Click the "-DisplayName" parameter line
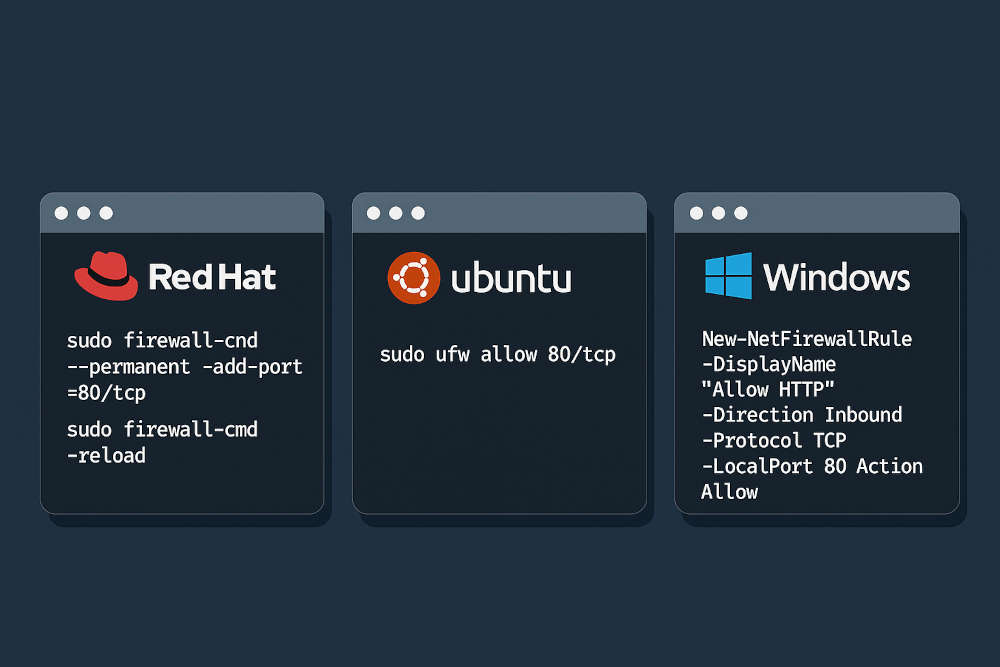Viewport: 1000px width, 667px height. tap(769, 364)
